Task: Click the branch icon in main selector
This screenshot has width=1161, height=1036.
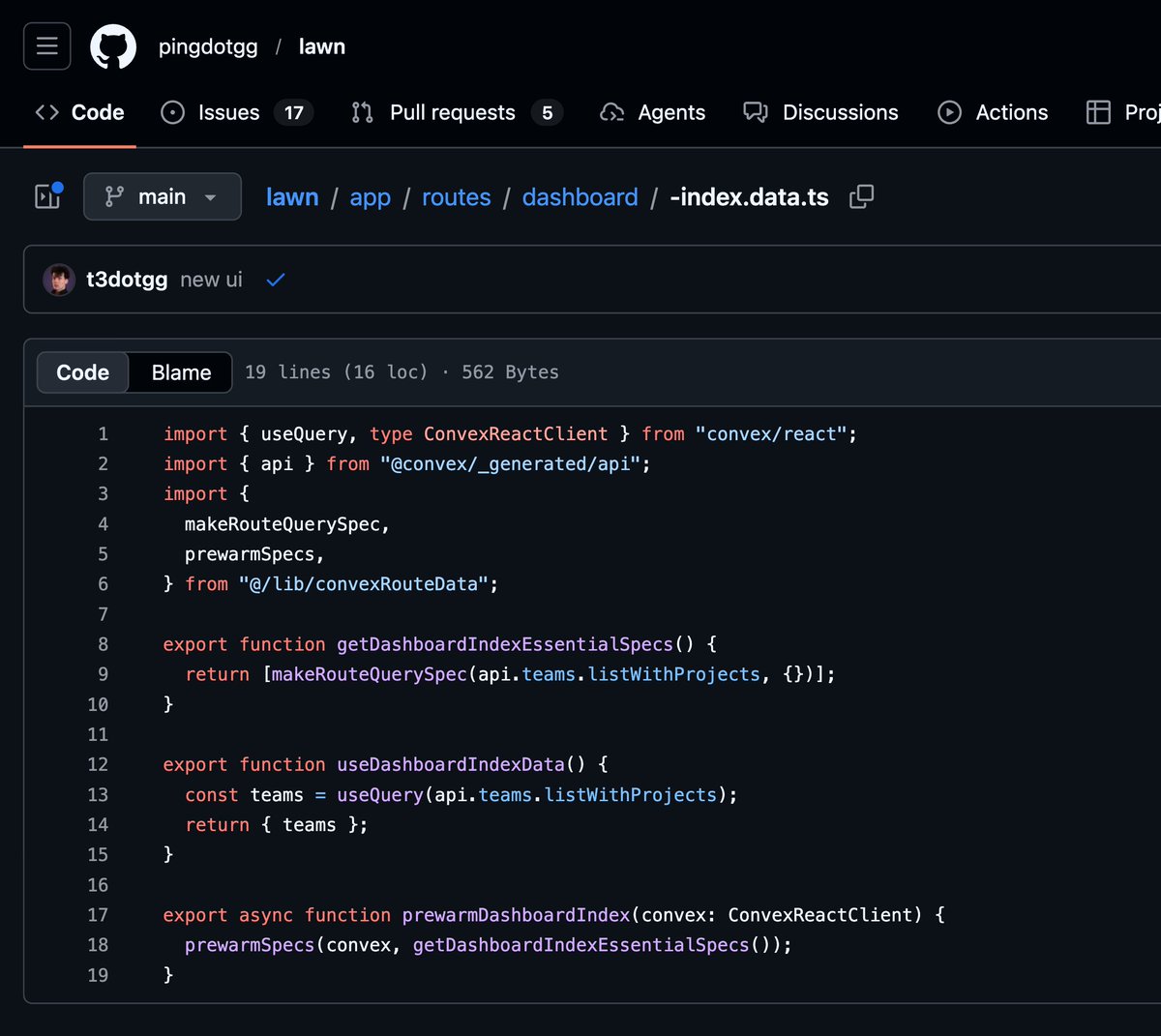Action: pos(114,196)
